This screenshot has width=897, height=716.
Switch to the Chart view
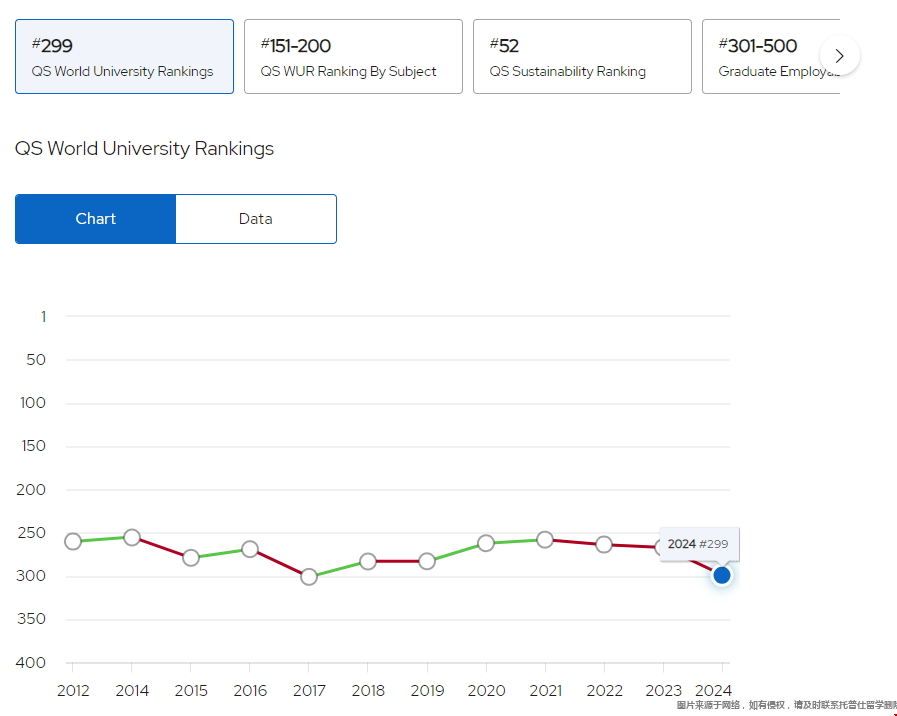96,219
